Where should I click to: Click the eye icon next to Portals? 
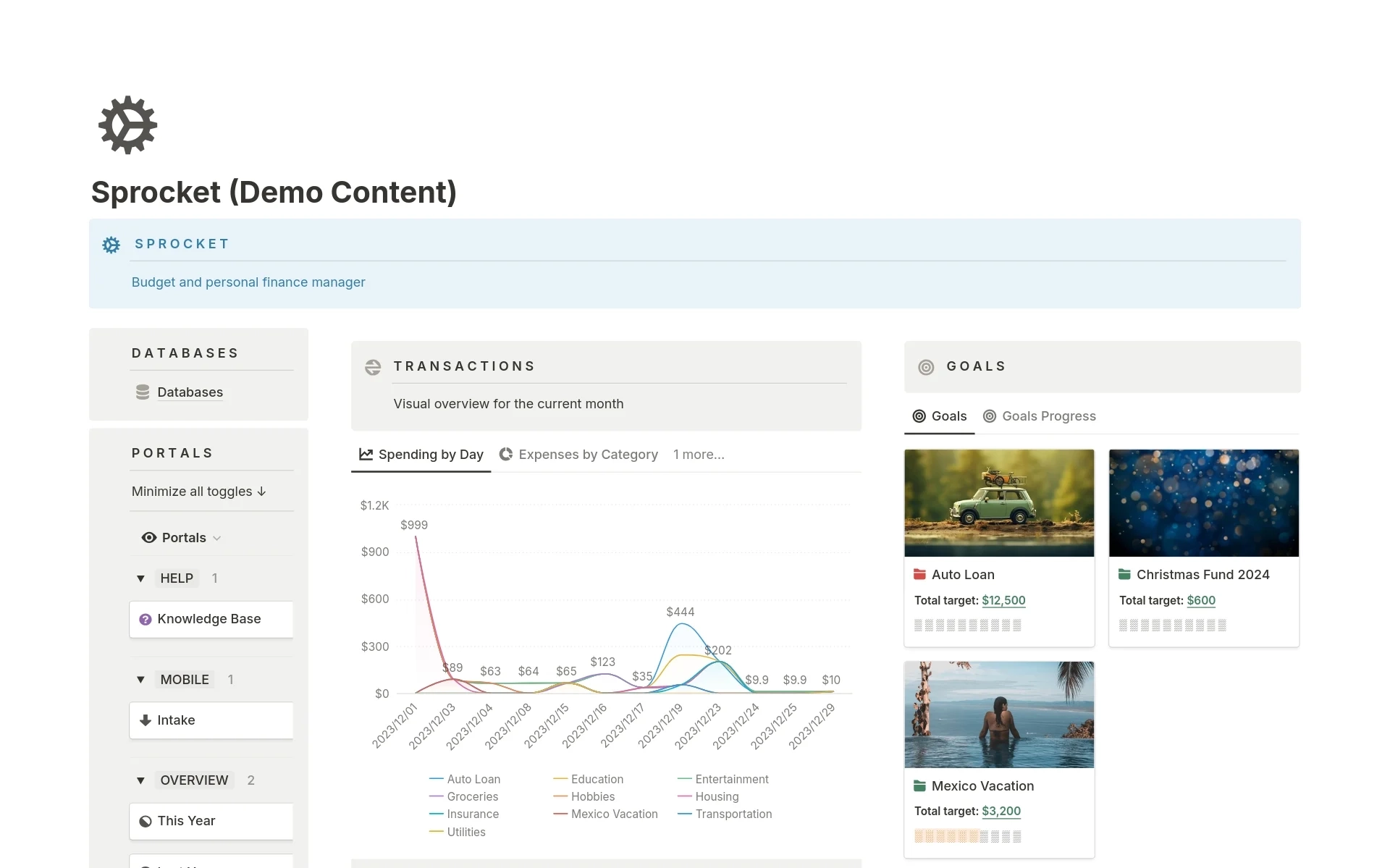click(149, 538)
